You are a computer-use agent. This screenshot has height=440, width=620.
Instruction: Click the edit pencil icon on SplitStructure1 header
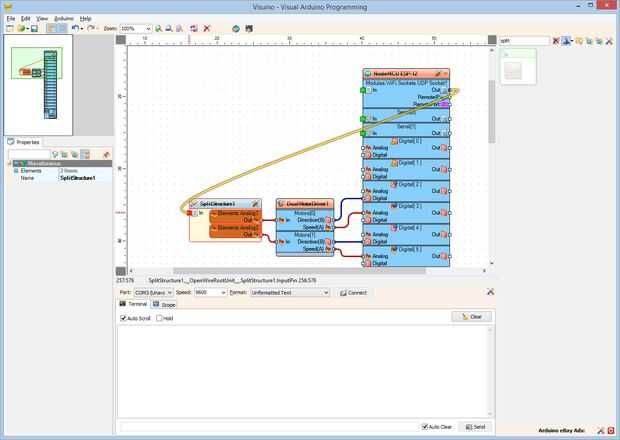pos(255,204)
